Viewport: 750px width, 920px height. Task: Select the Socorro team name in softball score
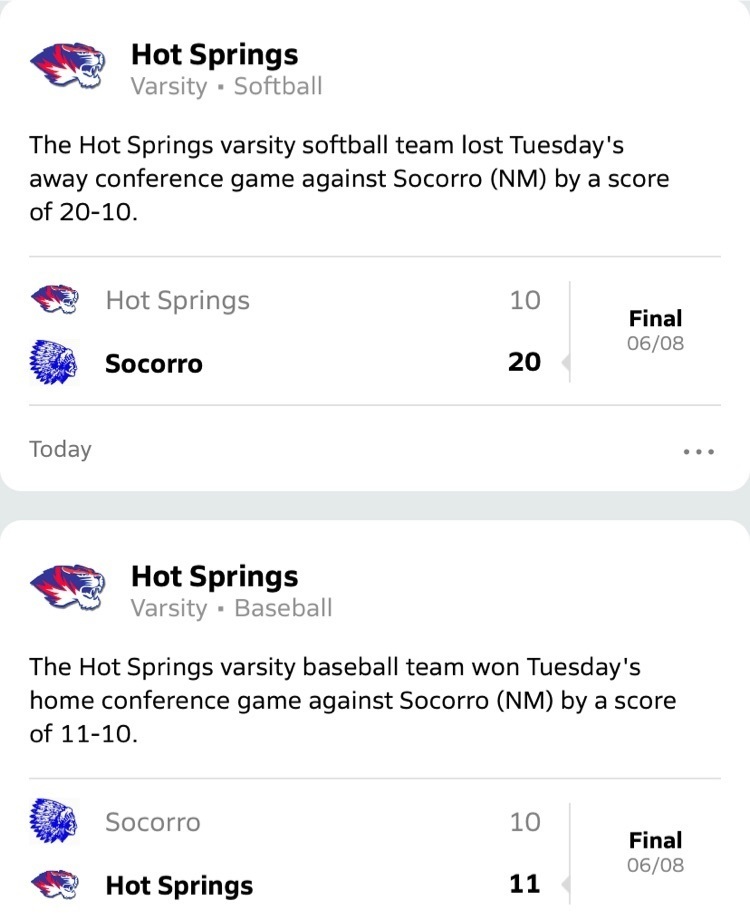(154, 364)
